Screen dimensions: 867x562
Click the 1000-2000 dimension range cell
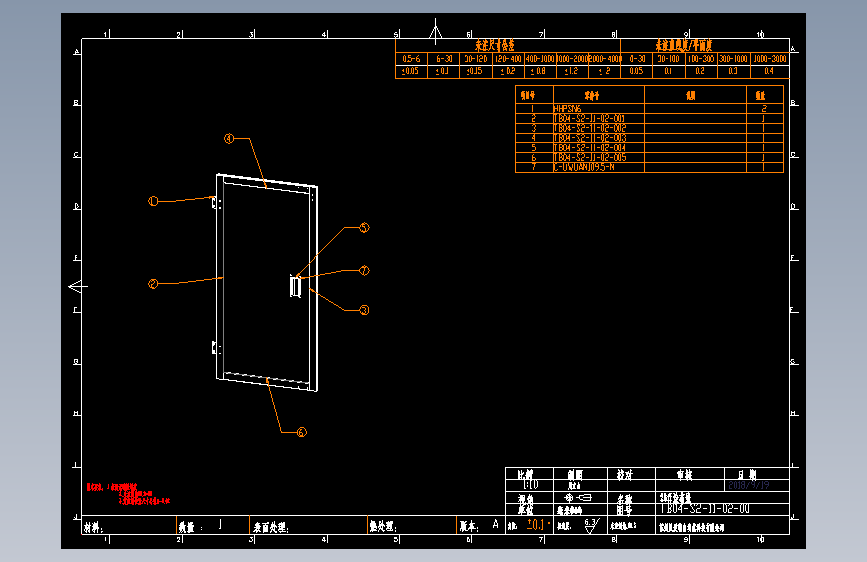572,59
